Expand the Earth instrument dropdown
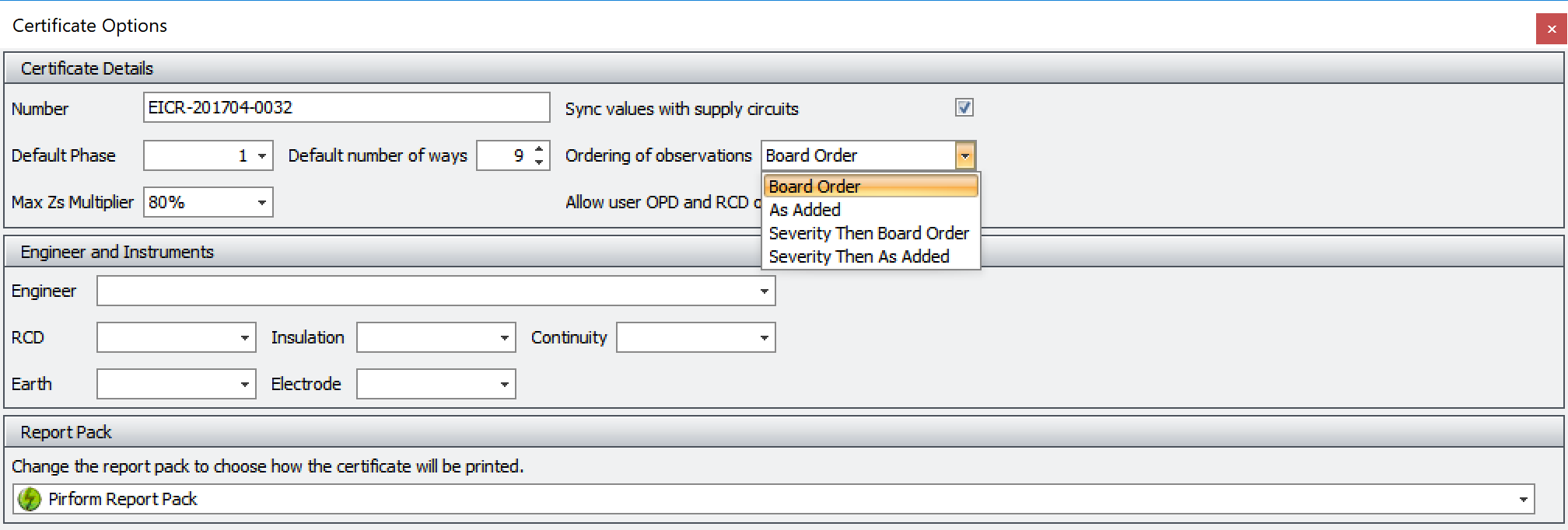The image size is (1568, 530). coord(244,385)
